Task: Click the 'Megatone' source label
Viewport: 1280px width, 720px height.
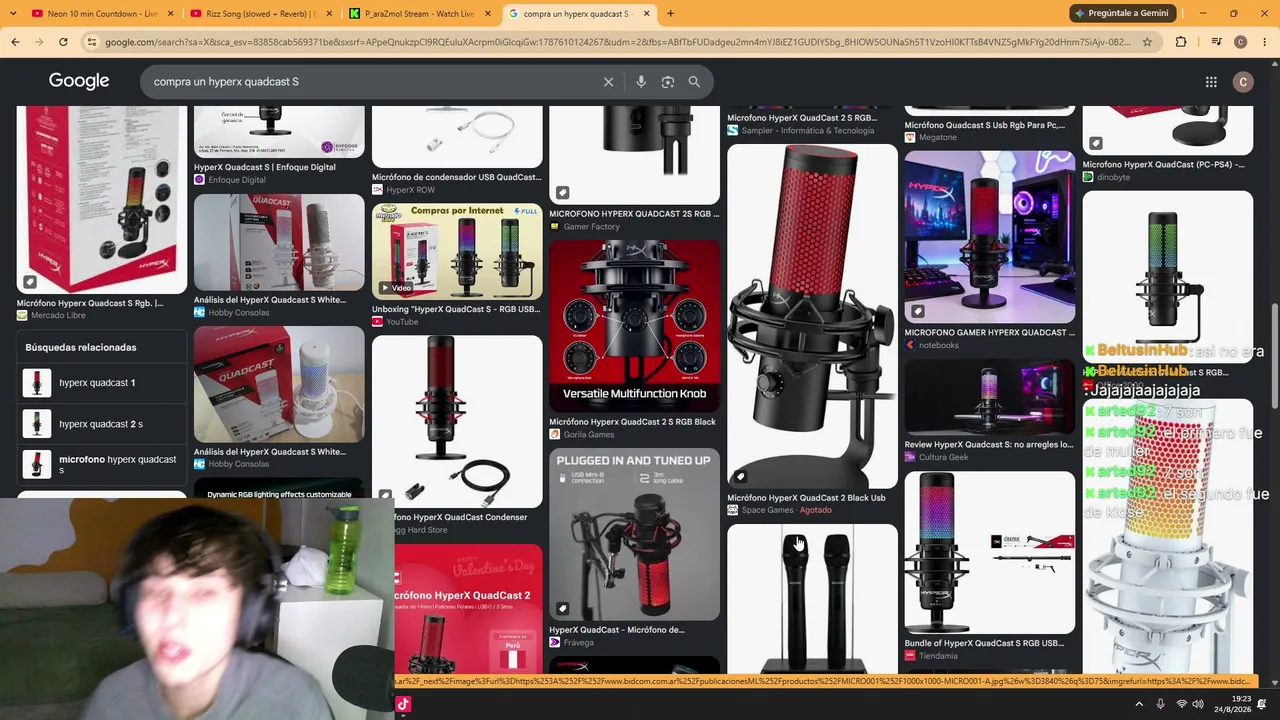Action: click(x=938, y=137)
